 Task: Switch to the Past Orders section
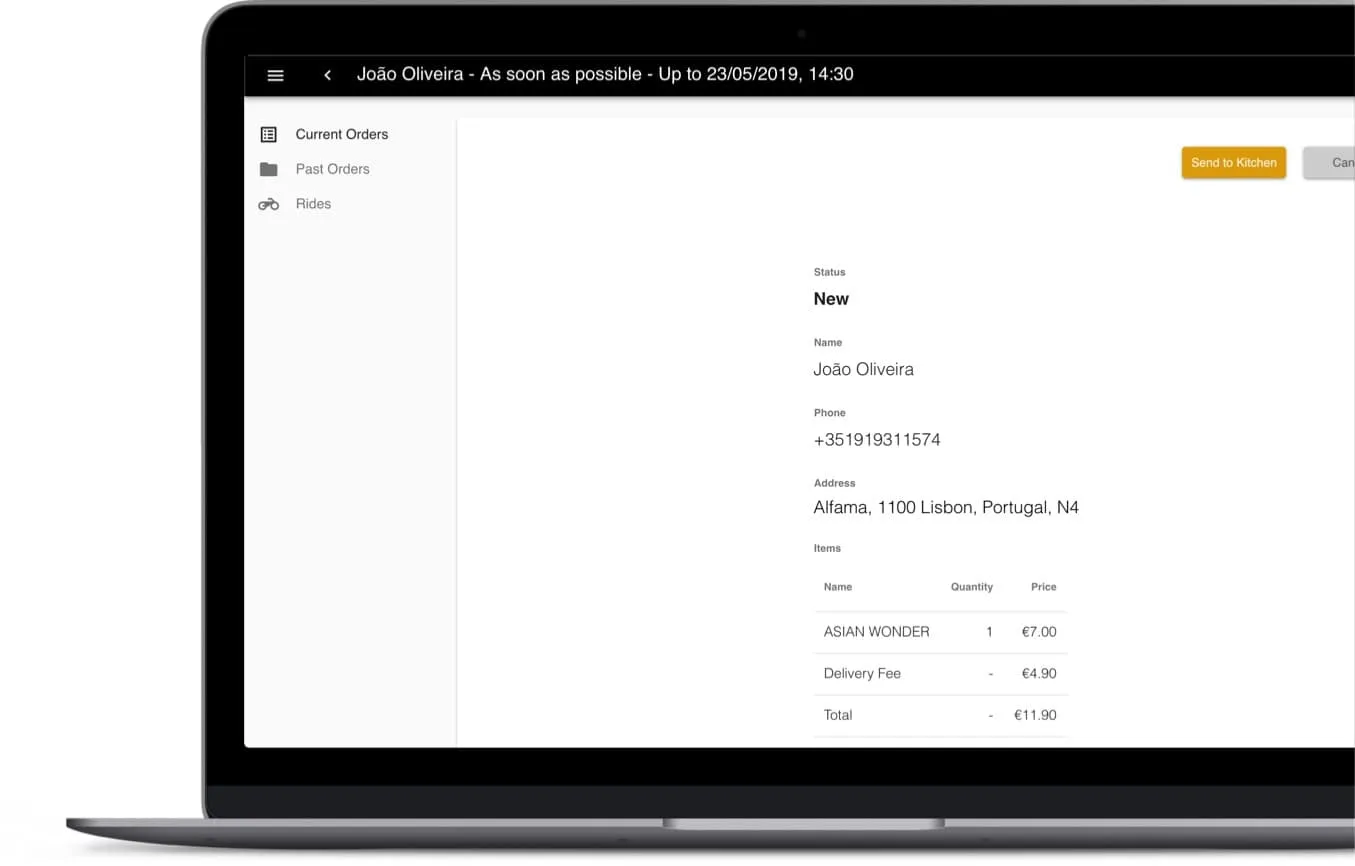click(332, 168)
